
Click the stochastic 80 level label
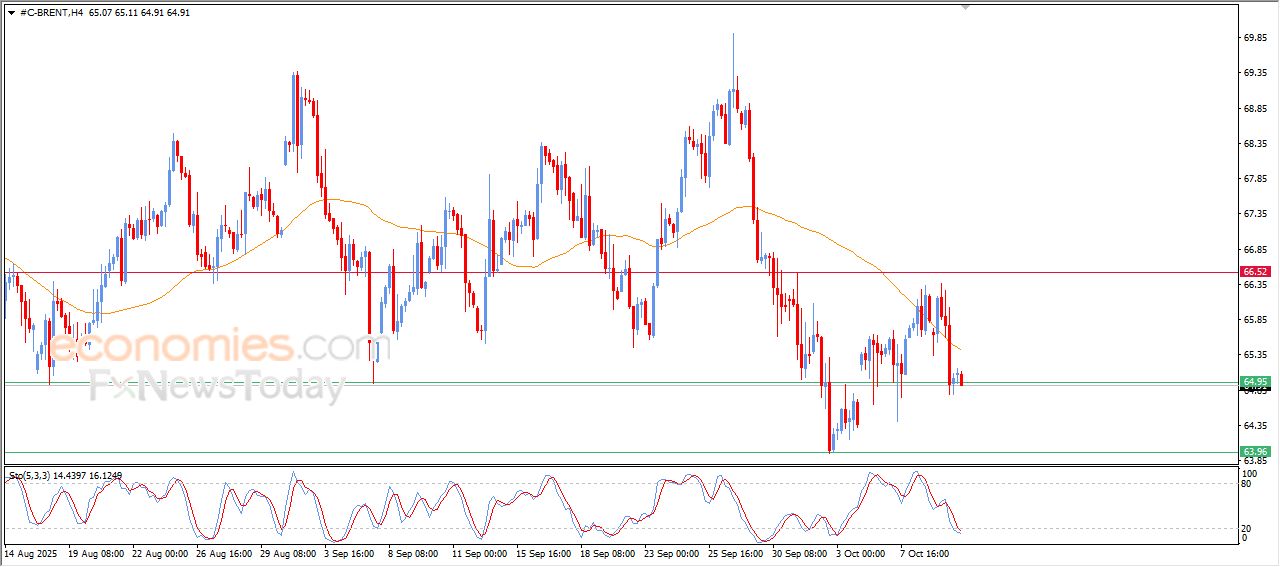pyautogui.click(x=1246, y=484)
